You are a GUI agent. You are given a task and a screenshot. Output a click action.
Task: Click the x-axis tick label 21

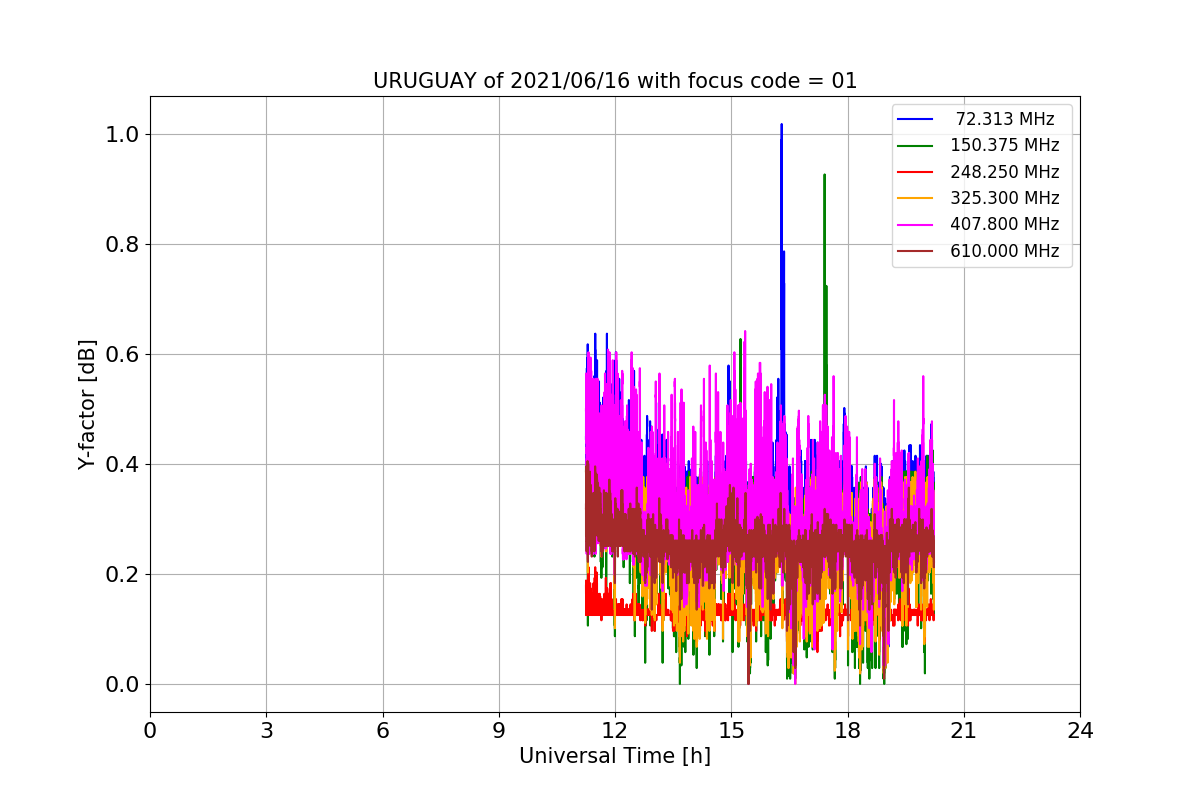[964, 730]
